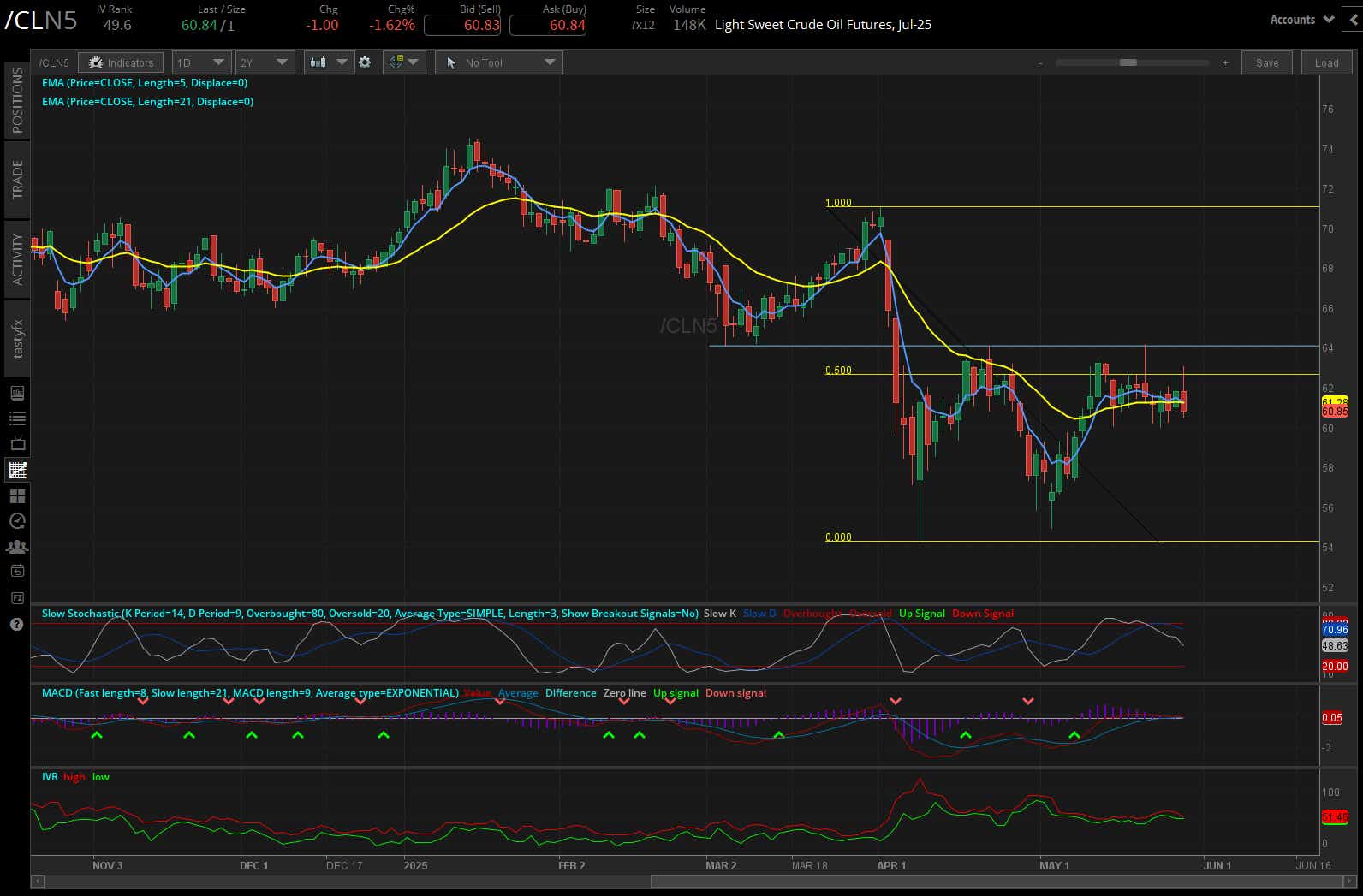Open the Accounts dropdown
This screenshot has height=896, width=1363.
coord(1301,20)
